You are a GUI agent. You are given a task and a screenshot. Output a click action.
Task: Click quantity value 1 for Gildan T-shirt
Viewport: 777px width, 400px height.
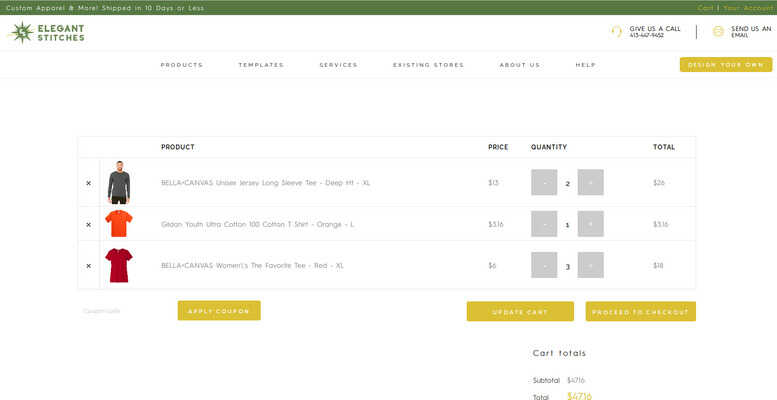pos(567,225)
